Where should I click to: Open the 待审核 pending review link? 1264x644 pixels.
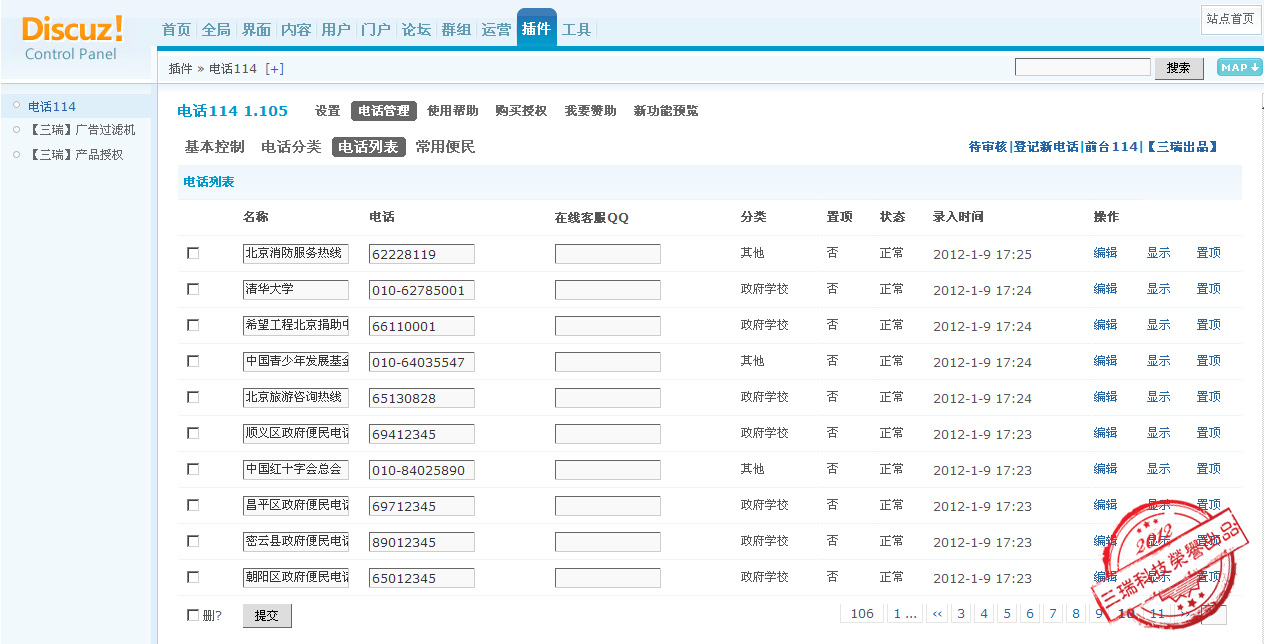click(x=987, y=147)
